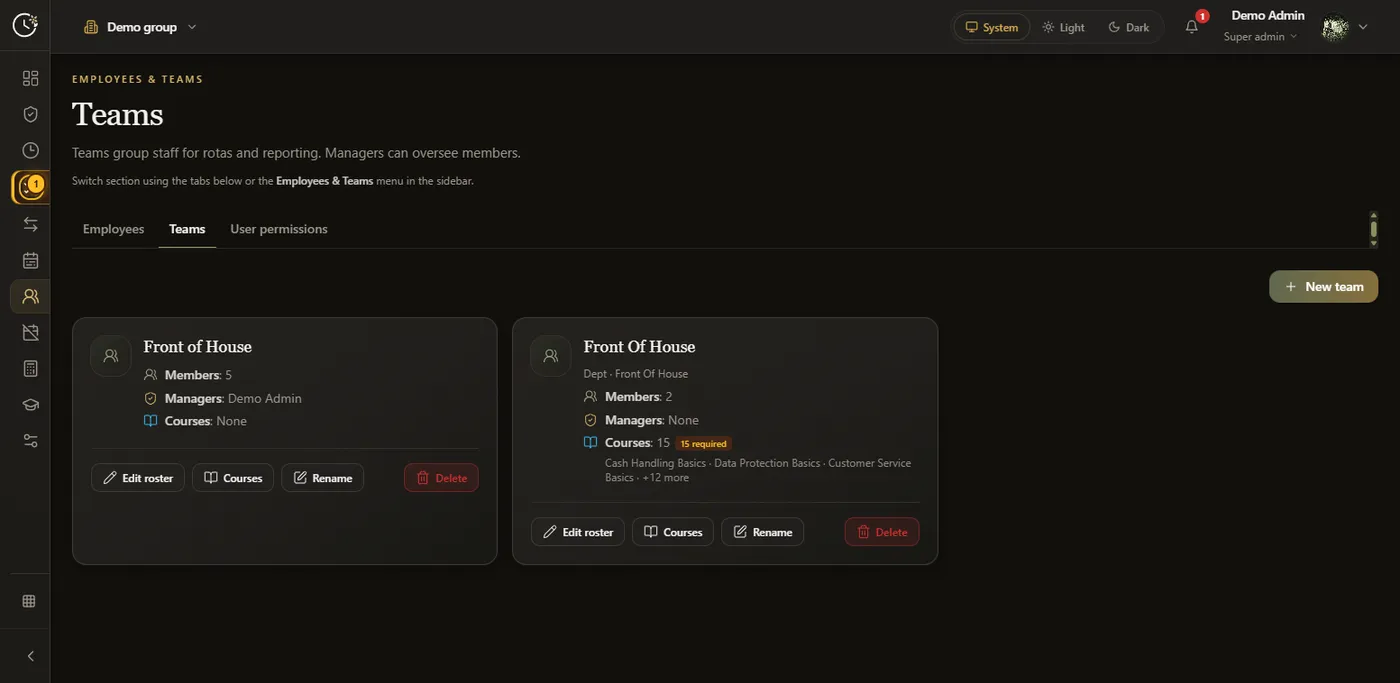This screenshot has width=1400, height=683.
Task: Go to the Employees tab
Action: [x=114, y=229]
